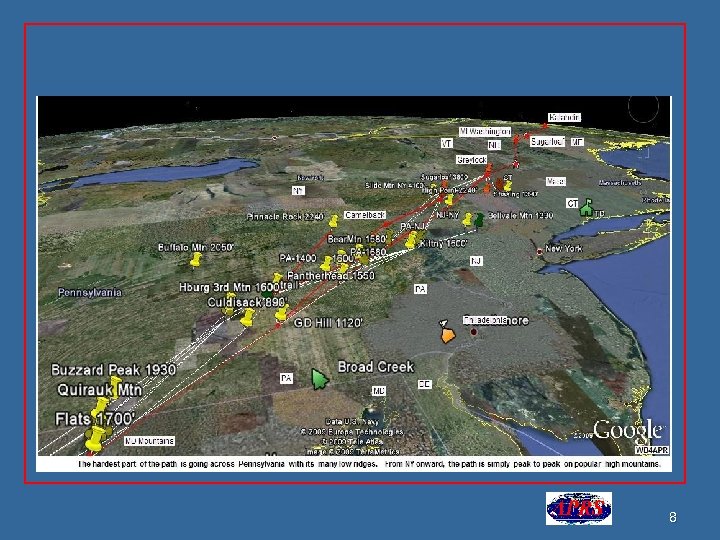Select yellow pushpin at Quirauk Mtn
720x540 pixels.
click(99, 408)
